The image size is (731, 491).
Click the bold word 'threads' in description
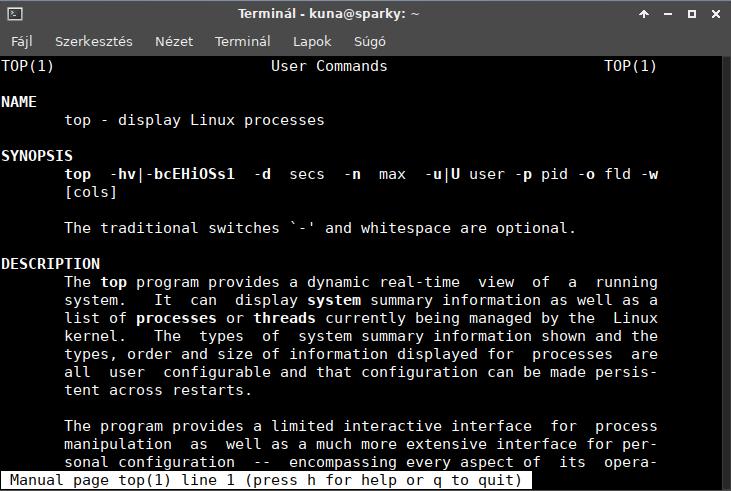284,318
